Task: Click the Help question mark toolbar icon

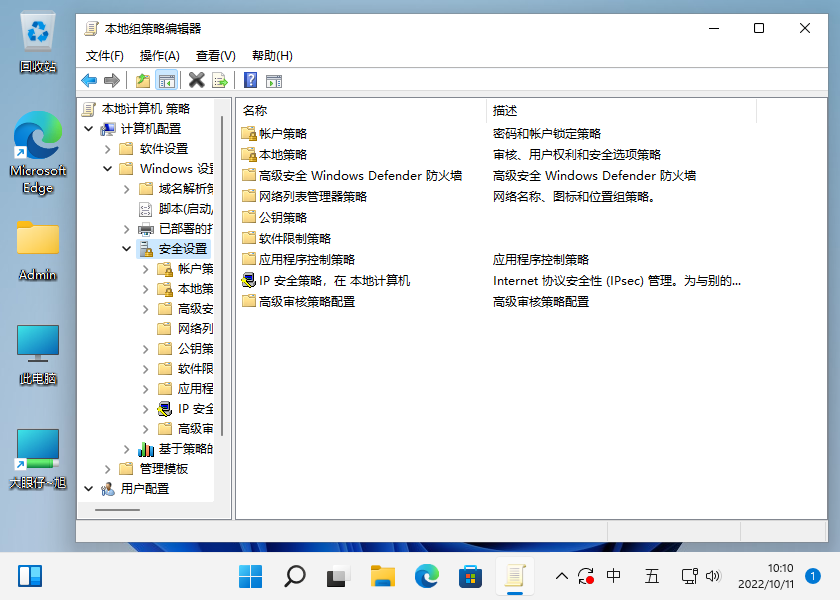Action: (x=250, y=80)
